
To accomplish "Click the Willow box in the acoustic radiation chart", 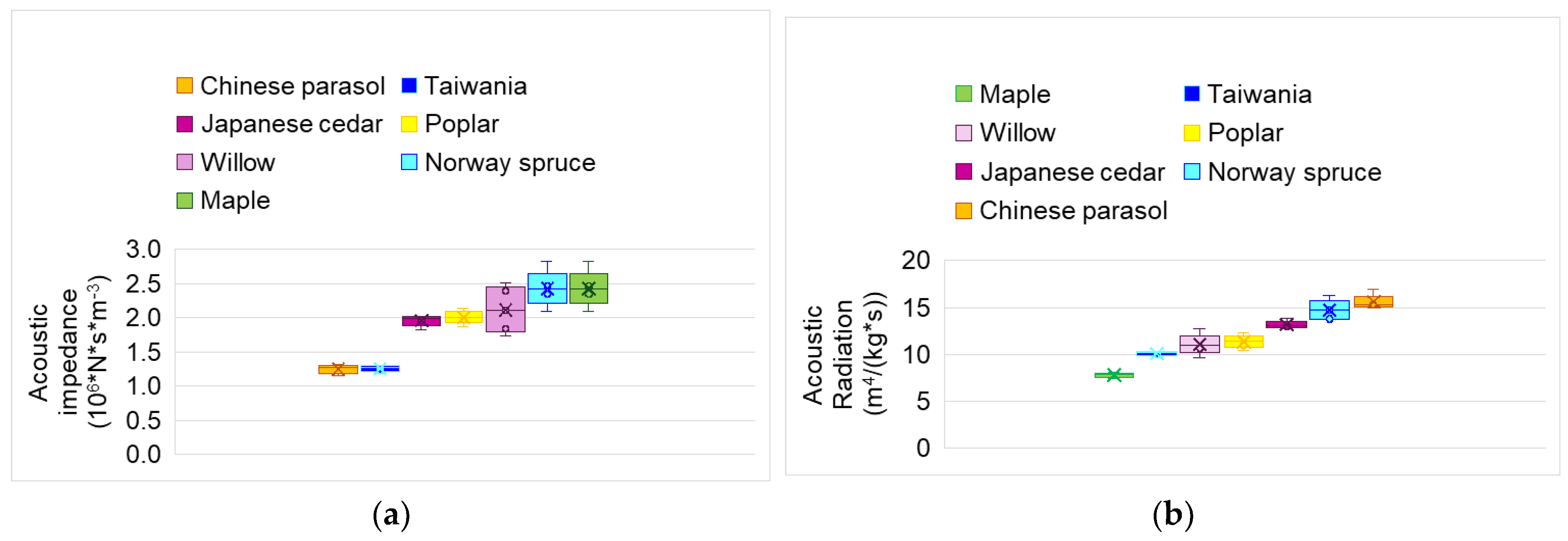I will coord(1199,344).
